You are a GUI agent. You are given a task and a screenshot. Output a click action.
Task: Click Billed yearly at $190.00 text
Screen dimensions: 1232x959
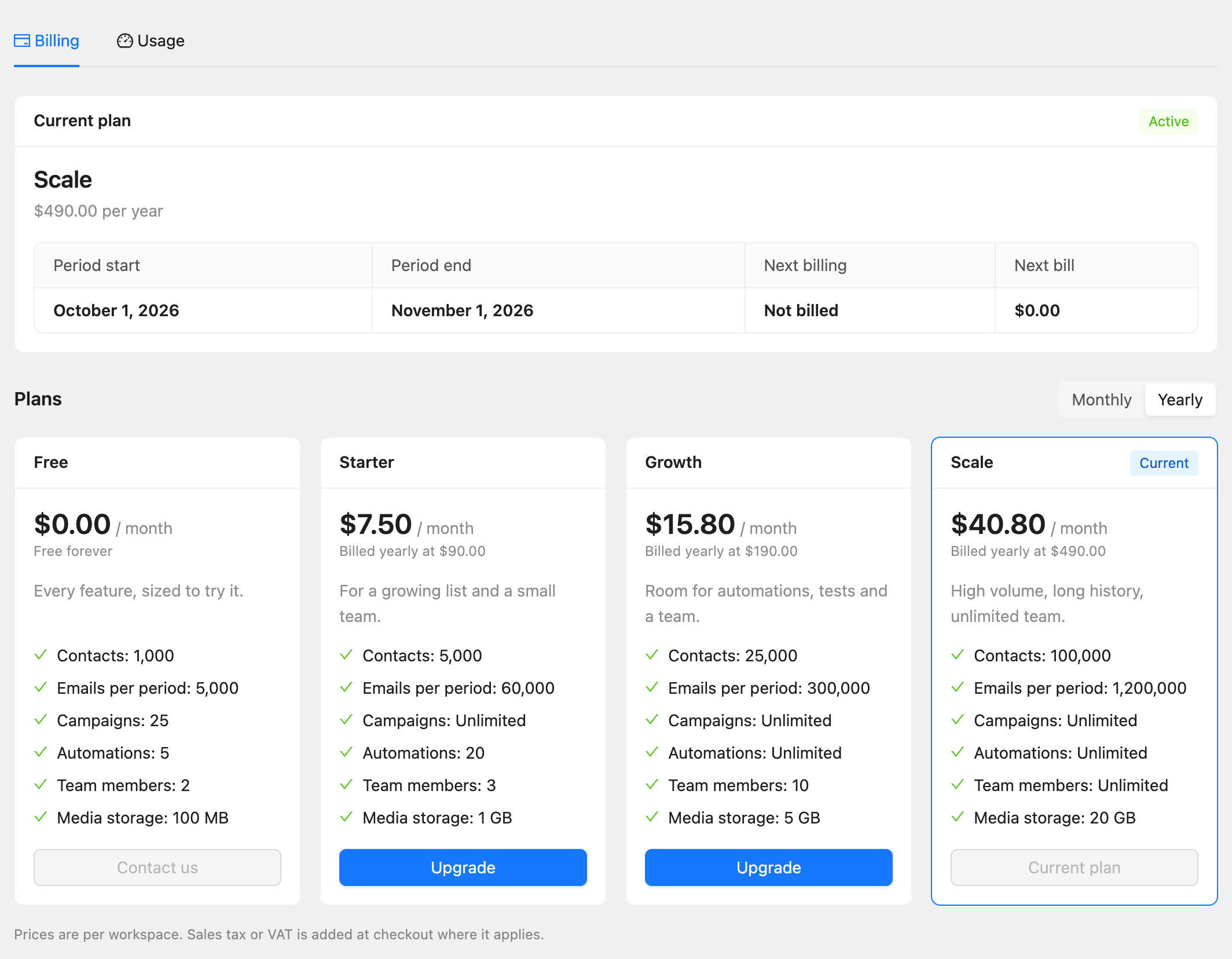coord(721,551)
